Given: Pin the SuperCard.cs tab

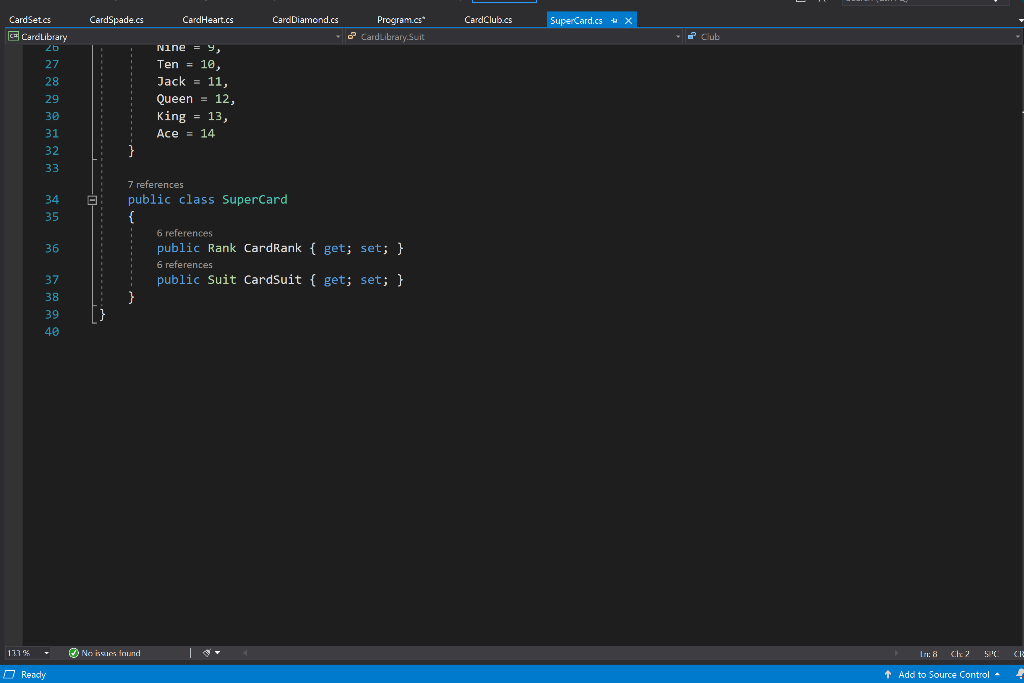Looking at the screenshot, I should click(614, 20).
